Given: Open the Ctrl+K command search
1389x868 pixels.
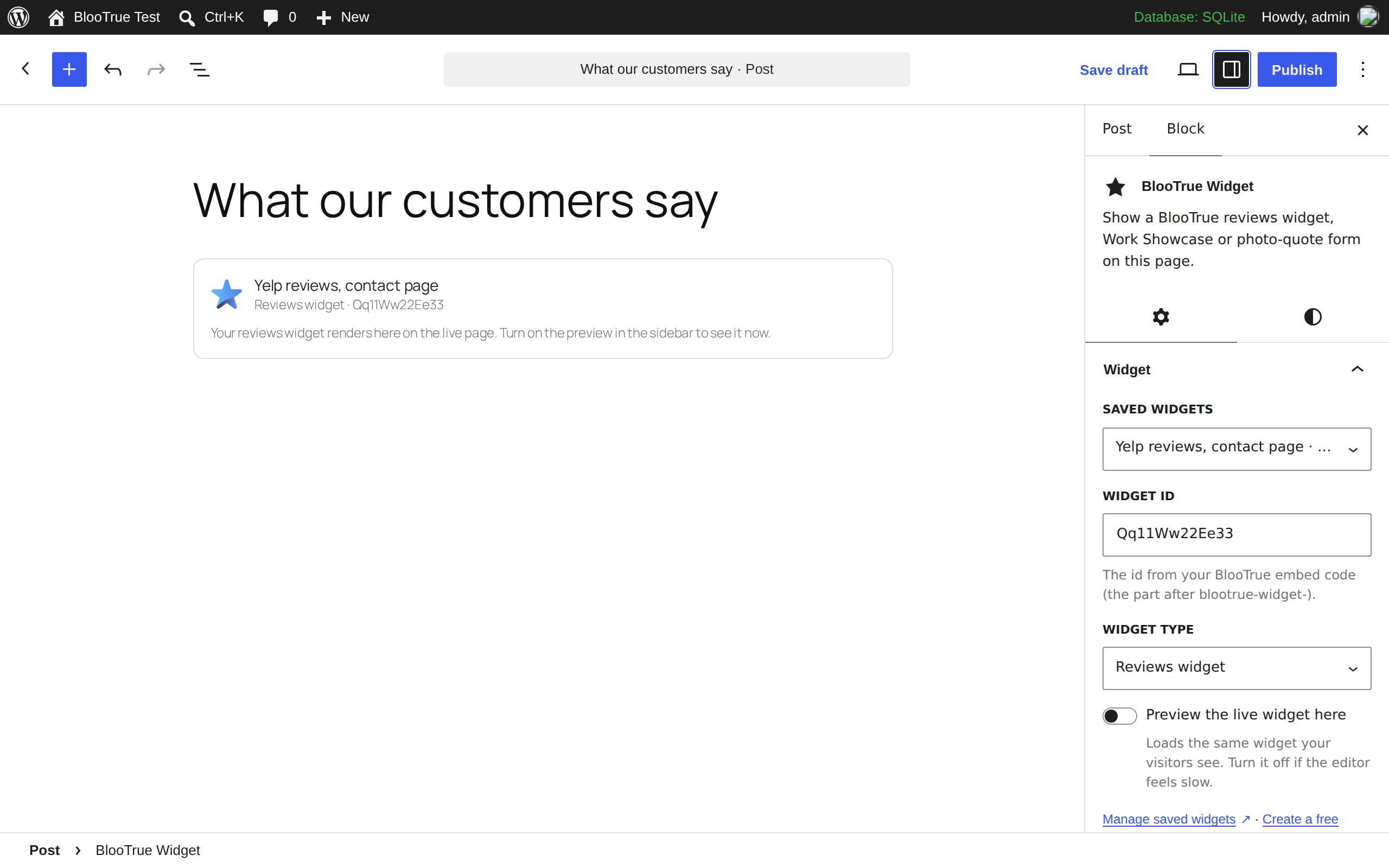Looking at the screenshot, I should point(211,17).
